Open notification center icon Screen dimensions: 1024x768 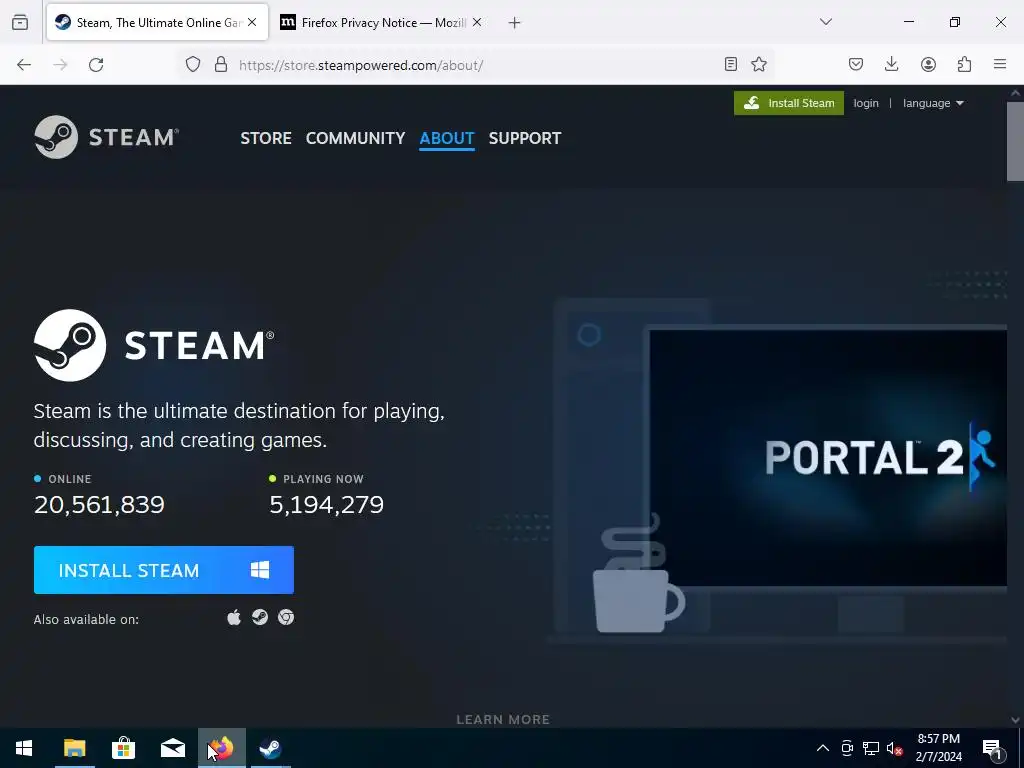coord(993,748)
